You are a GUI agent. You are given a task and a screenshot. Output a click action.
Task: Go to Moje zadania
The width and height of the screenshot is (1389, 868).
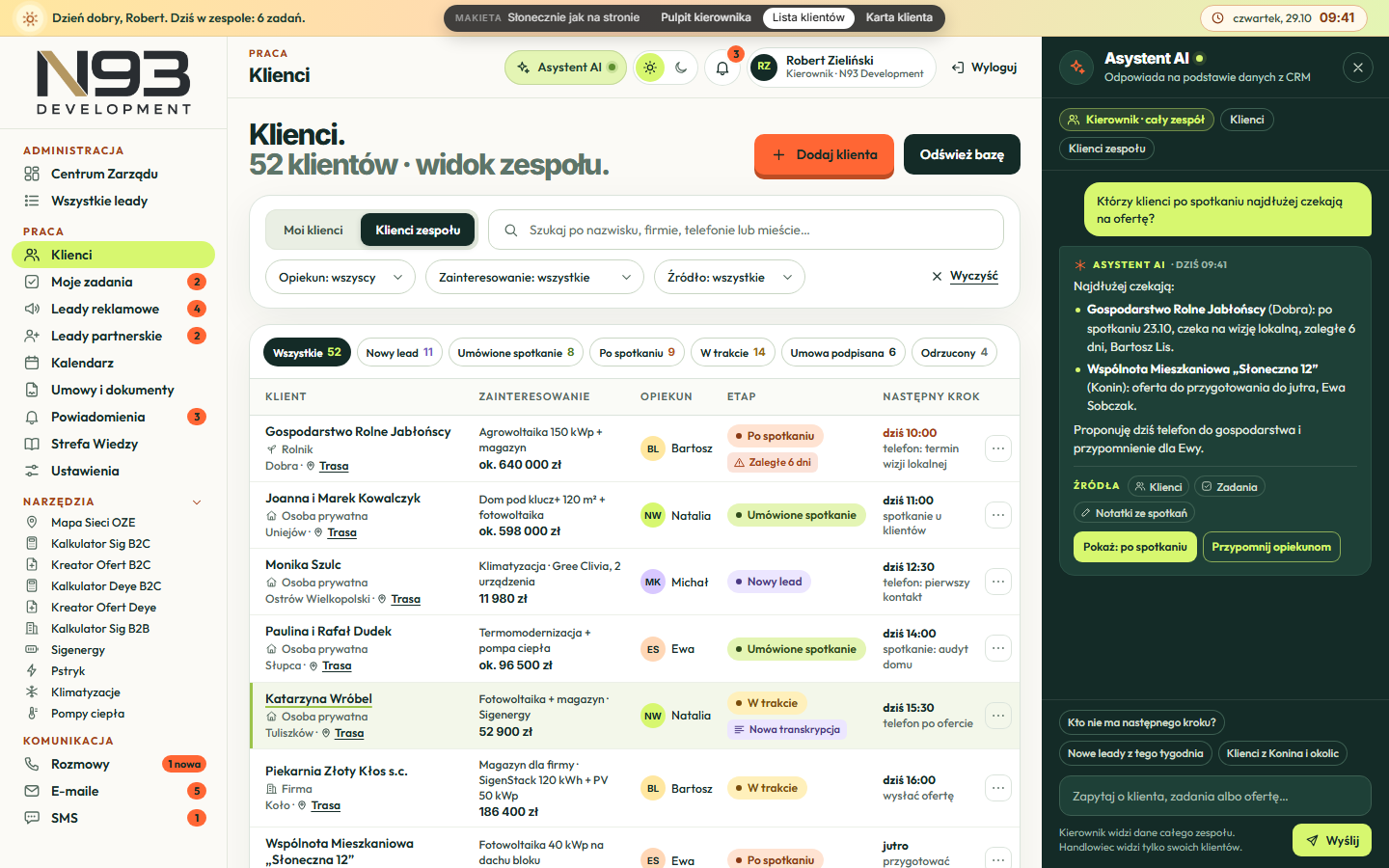click(x=114, y=282)
